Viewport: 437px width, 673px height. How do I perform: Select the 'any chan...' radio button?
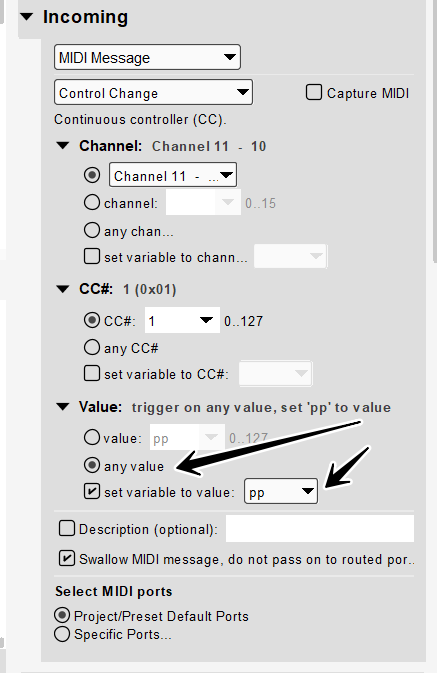point(92,230)
